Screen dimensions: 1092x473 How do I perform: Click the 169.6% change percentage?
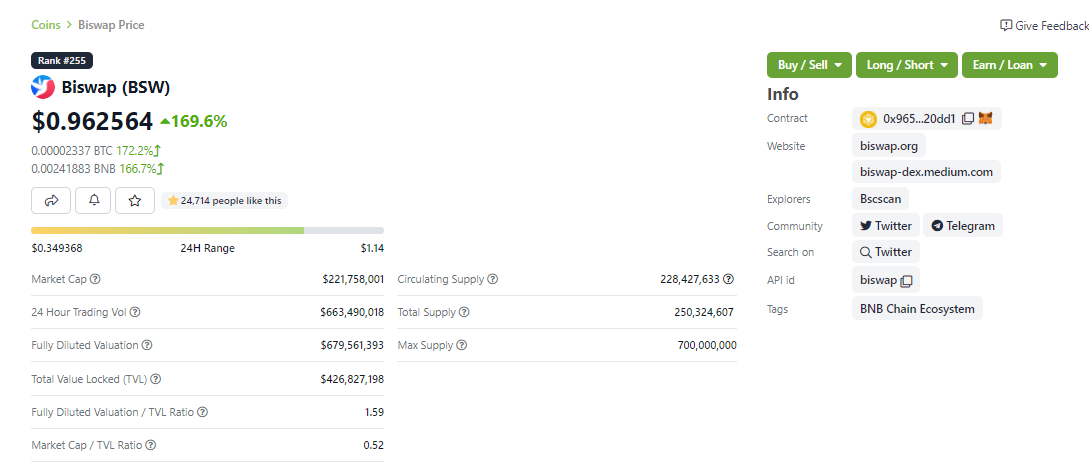(x=194, y=122)
